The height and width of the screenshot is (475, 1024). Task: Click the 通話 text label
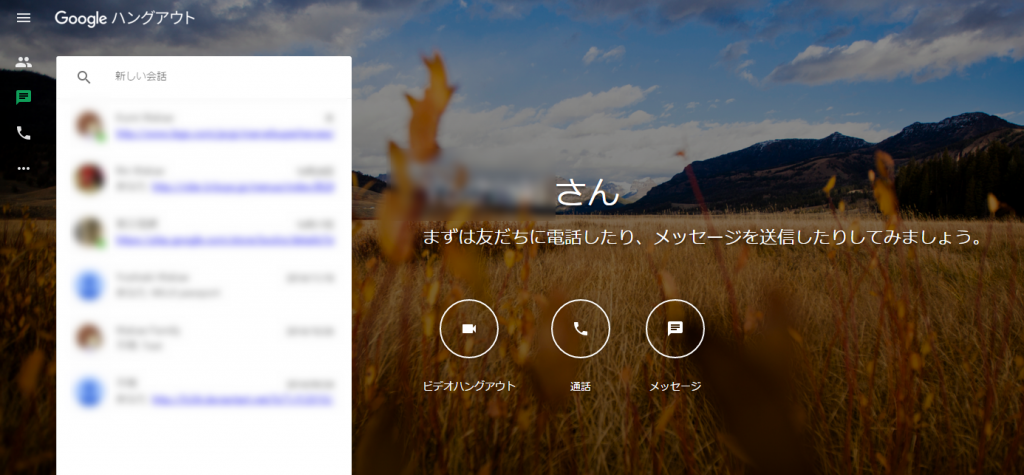click(580, 386)
